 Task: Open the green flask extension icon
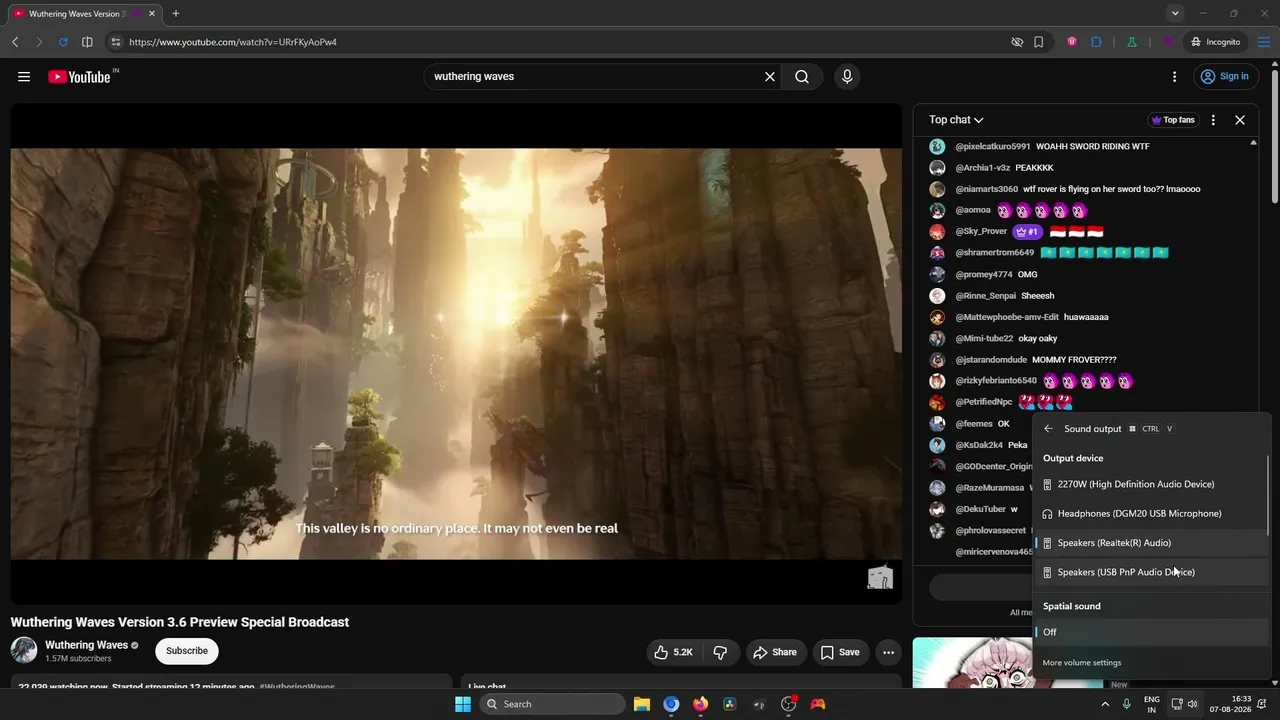pyautogui.click(x=1131, y=42)
